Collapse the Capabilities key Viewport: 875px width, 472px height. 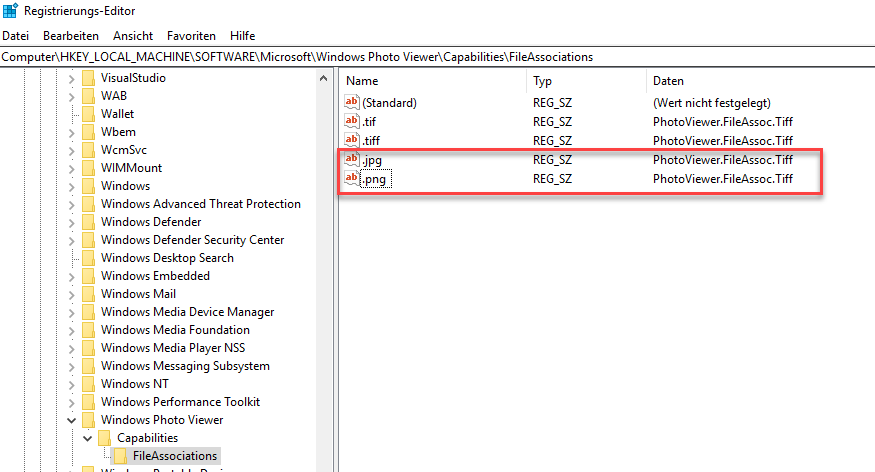[88, 438]
